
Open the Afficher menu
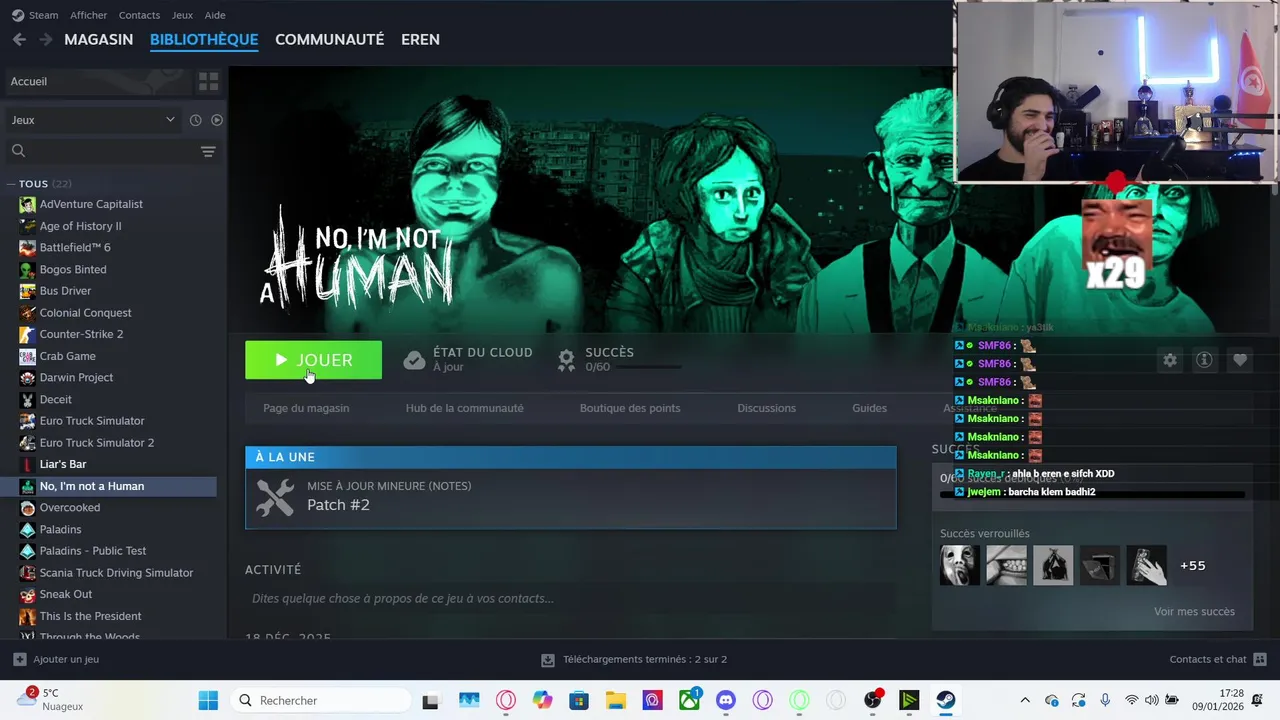tap(88, 15)
